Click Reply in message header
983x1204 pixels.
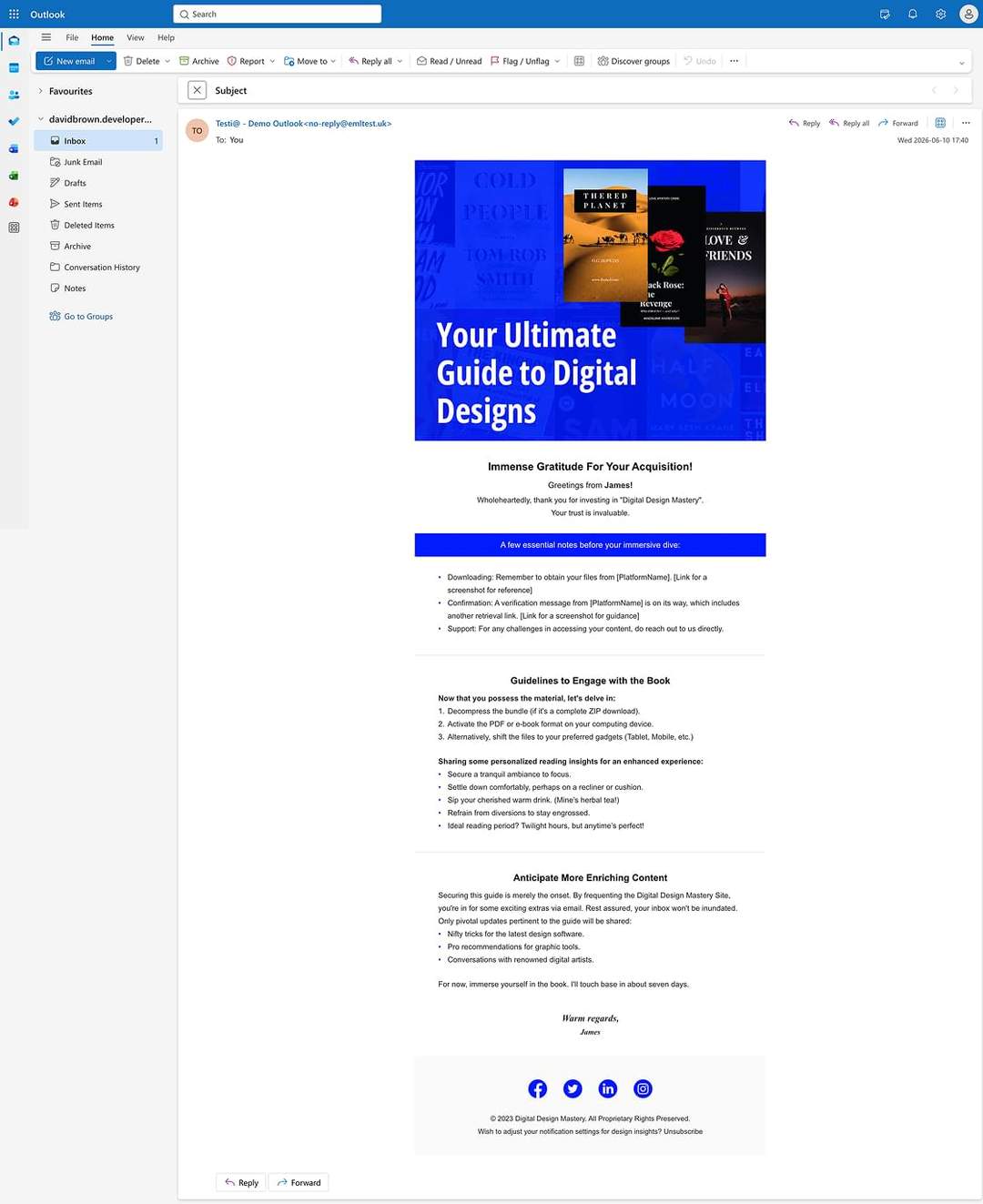pos(805,123)
